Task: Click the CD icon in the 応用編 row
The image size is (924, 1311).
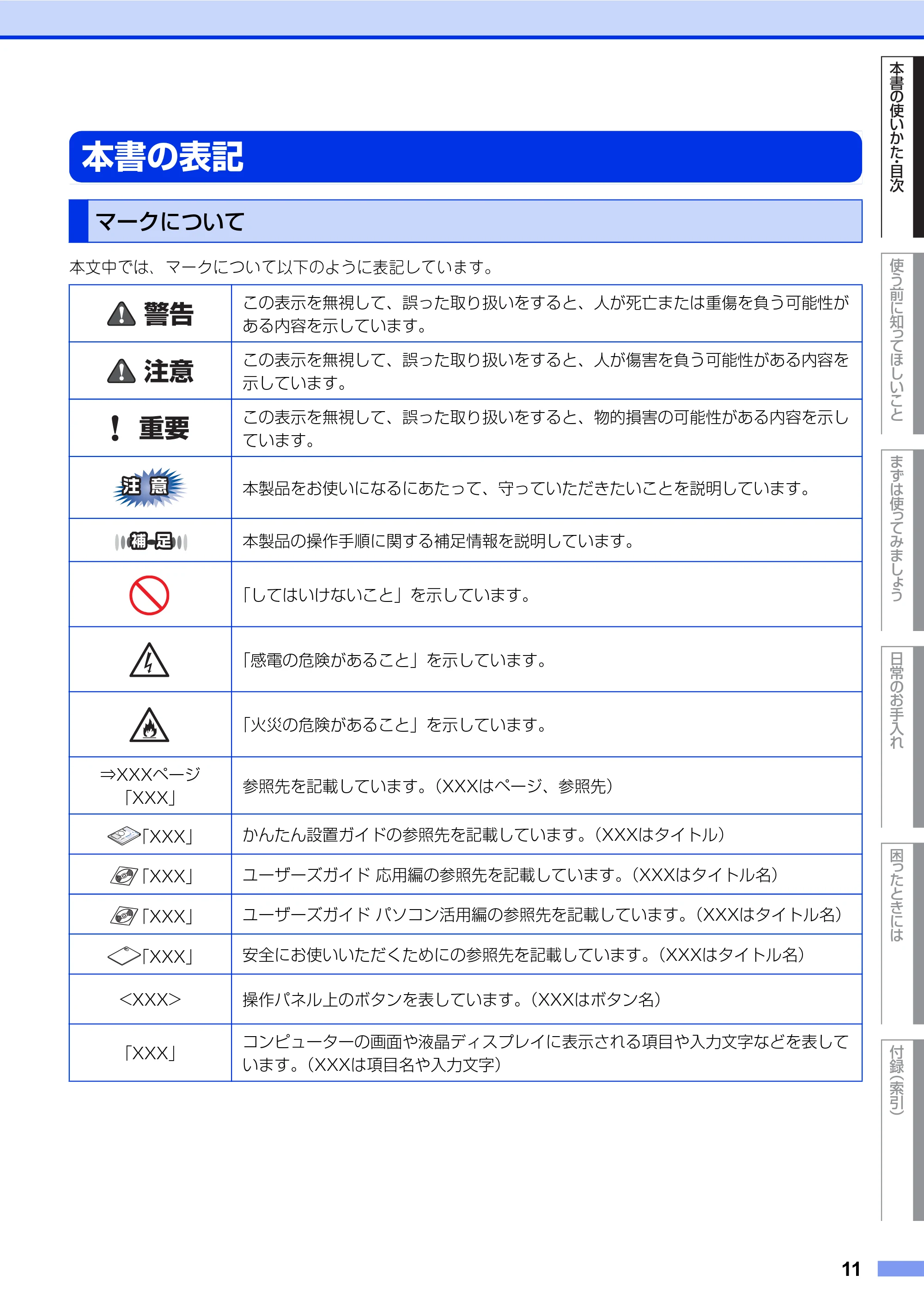Action: pyautogui.click(x=124, y=876)
